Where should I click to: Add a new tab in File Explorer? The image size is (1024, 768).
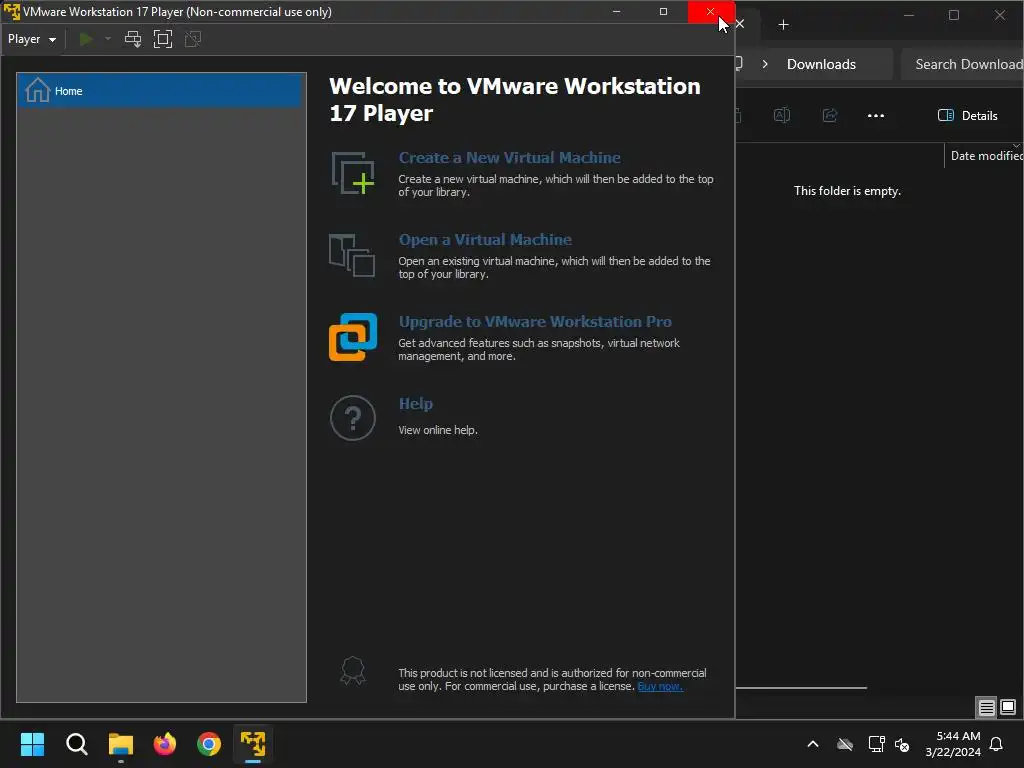tap(784, 25)
